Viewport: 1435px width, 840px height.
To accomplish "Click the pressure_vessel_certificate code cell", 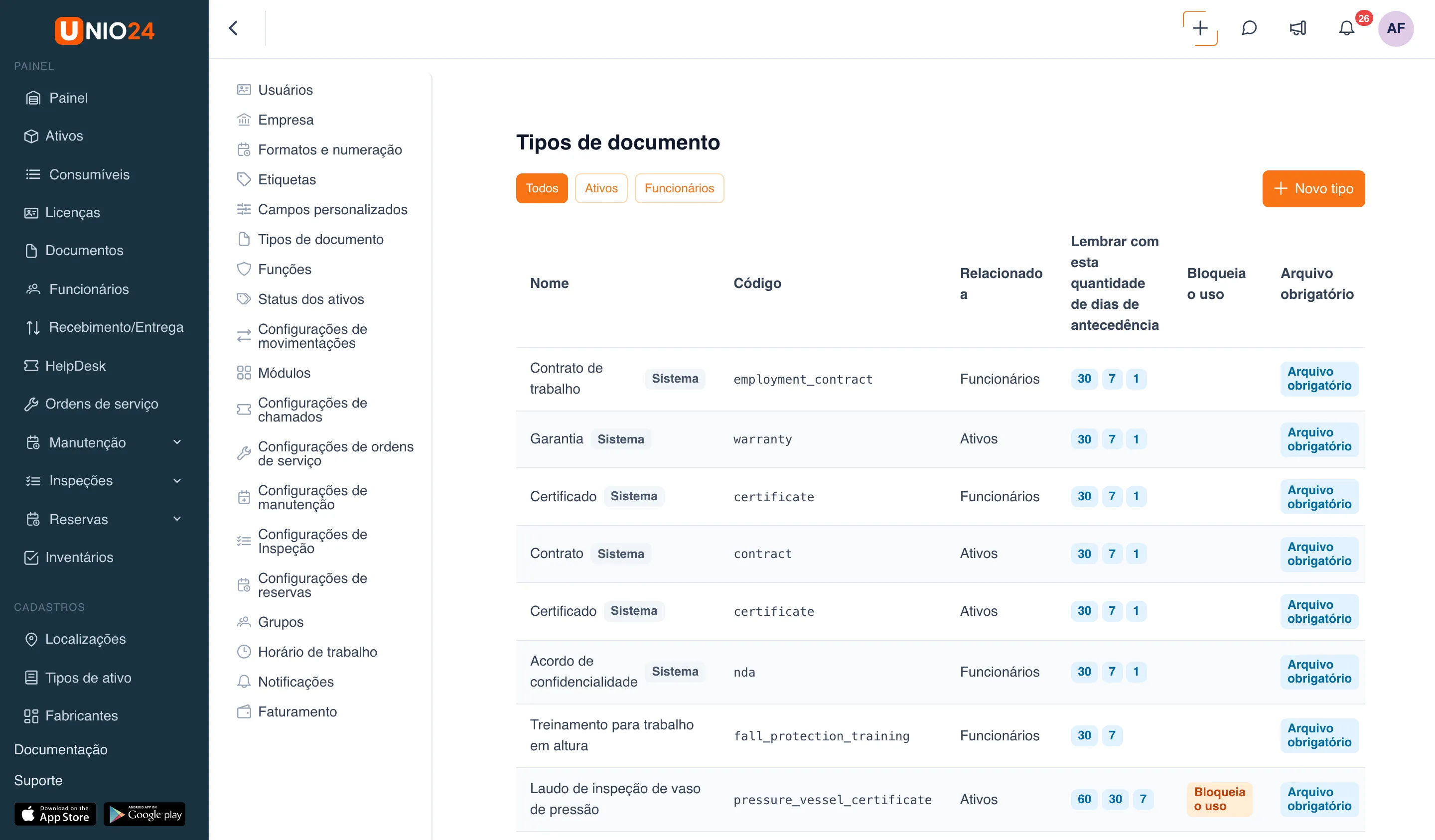I will [833, 799].
